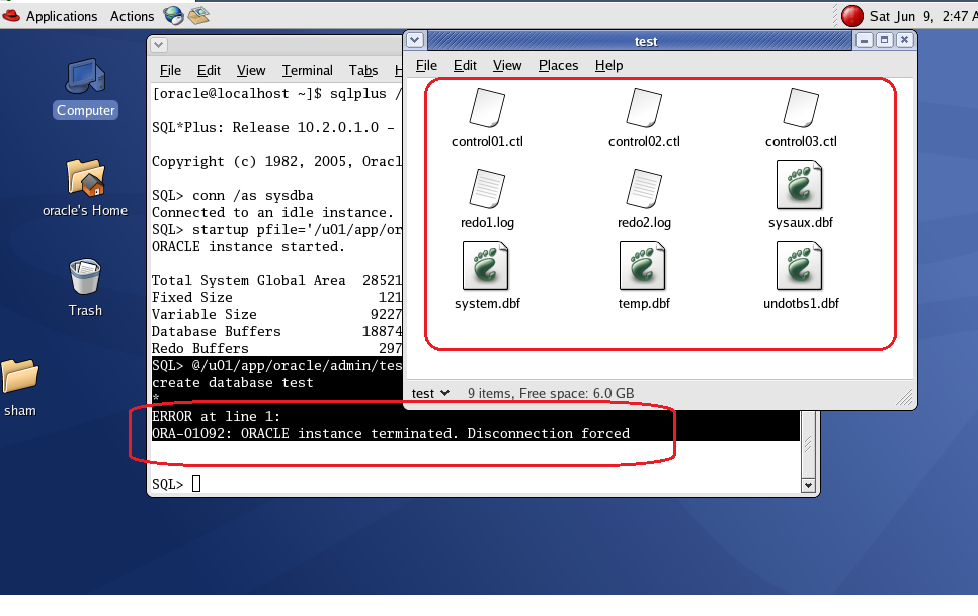Click the sysaux.dbf database file
The image size is (978, 616).
click(800, 186)
